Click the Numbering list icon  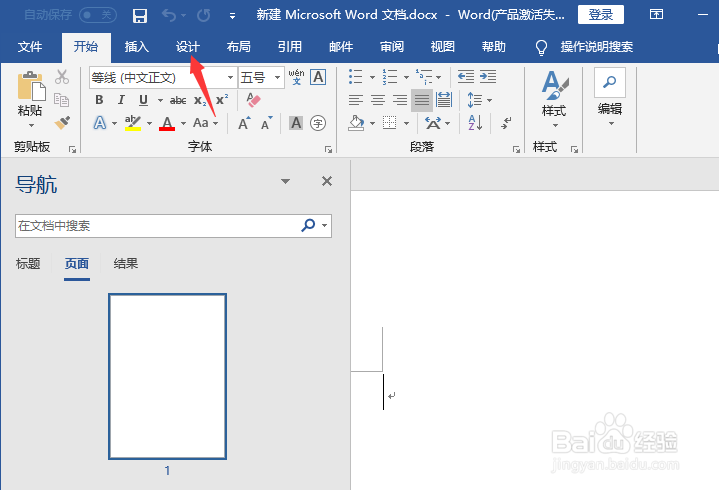pos(390,77)
